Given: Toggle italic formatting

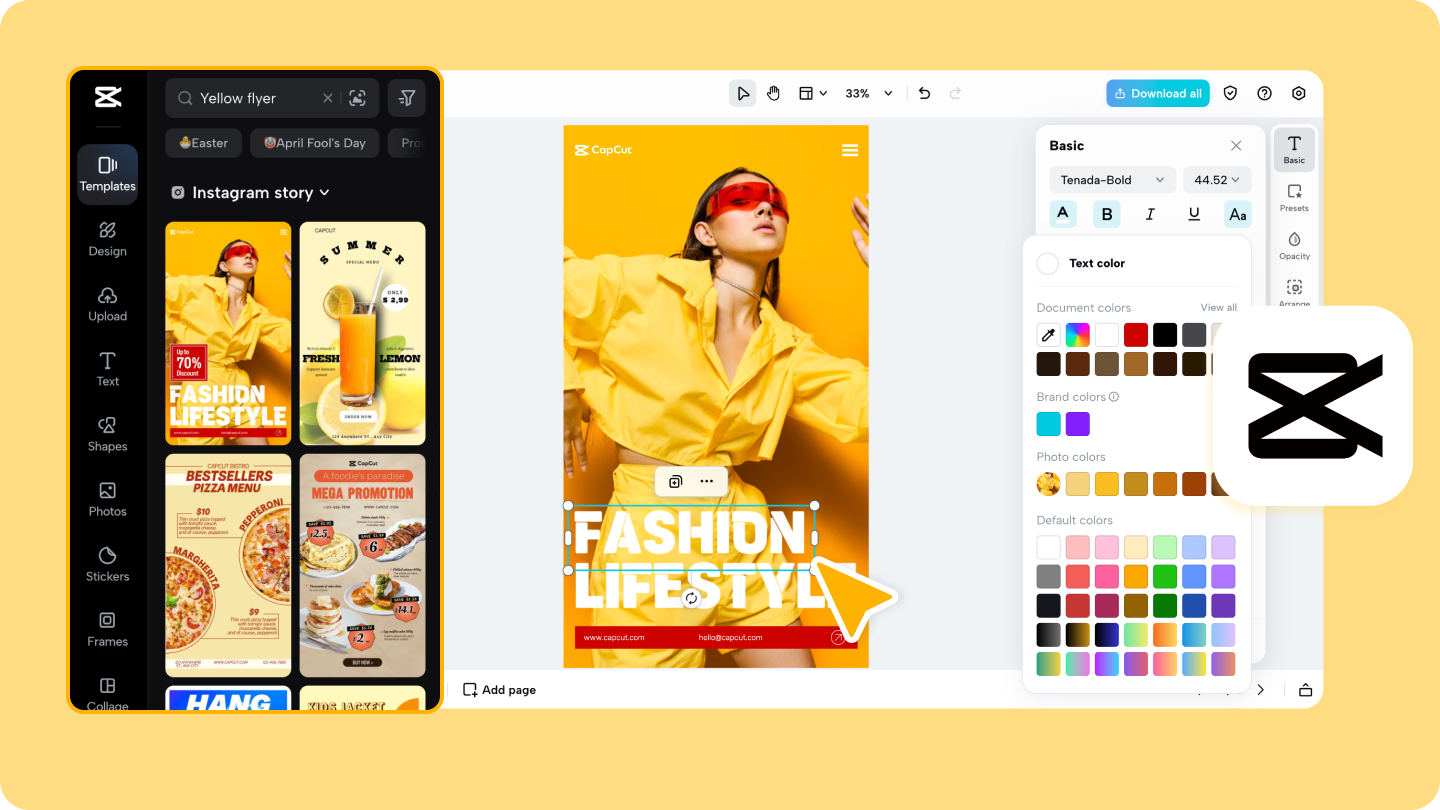Looking at the screenshot, I should [x=1150, y=213].
